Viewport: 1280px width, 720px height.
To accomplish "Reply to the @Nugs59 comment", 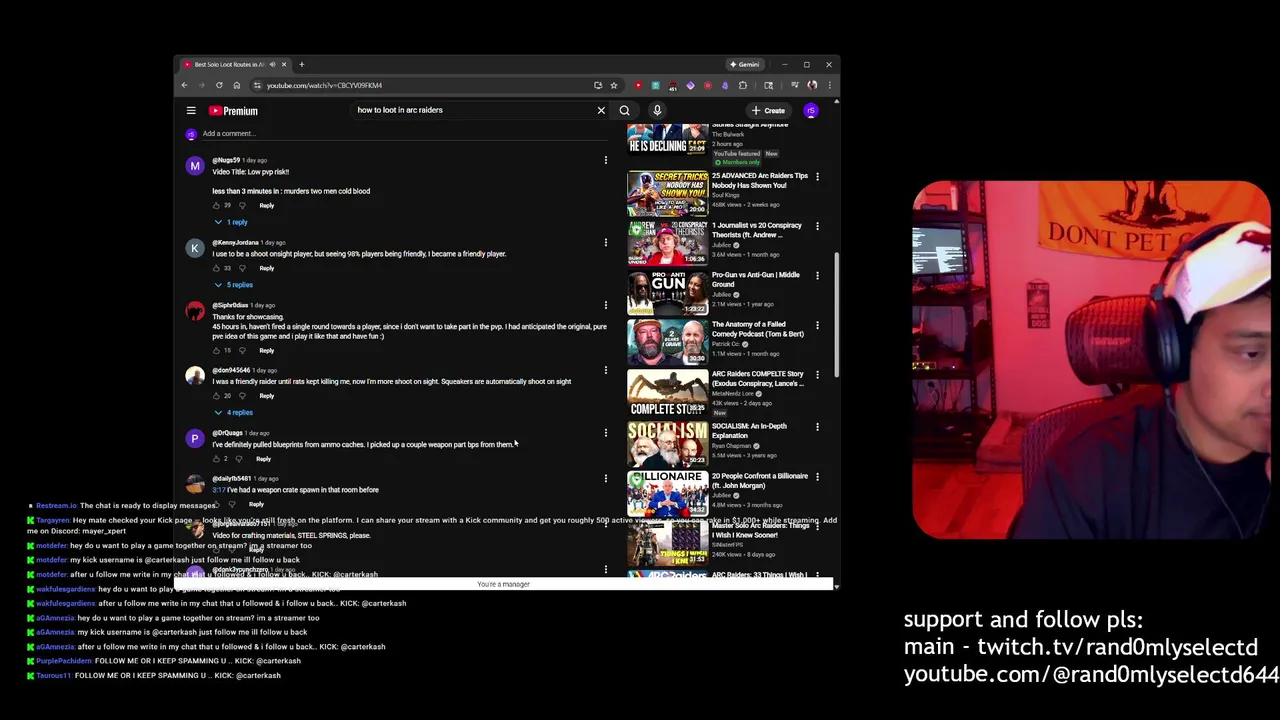I will click(266, 206).
